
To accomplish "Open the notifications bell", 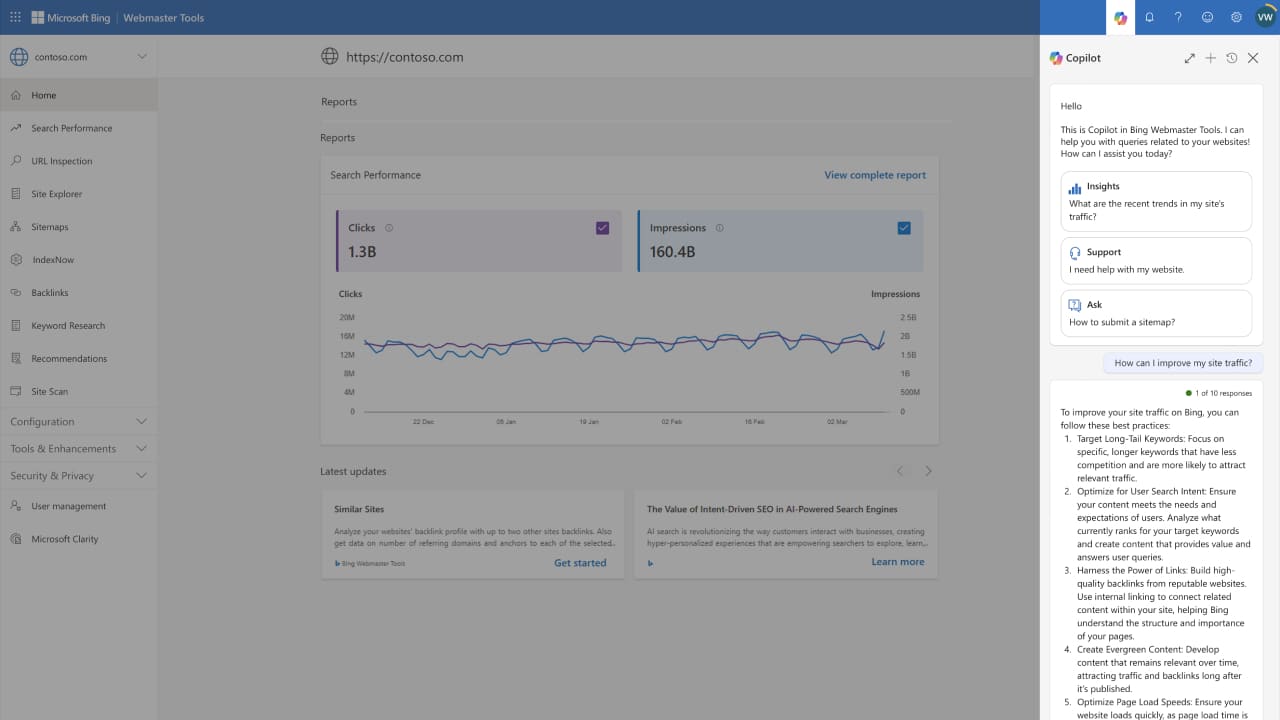I will pyautogui.click(x=1150, y=17).
